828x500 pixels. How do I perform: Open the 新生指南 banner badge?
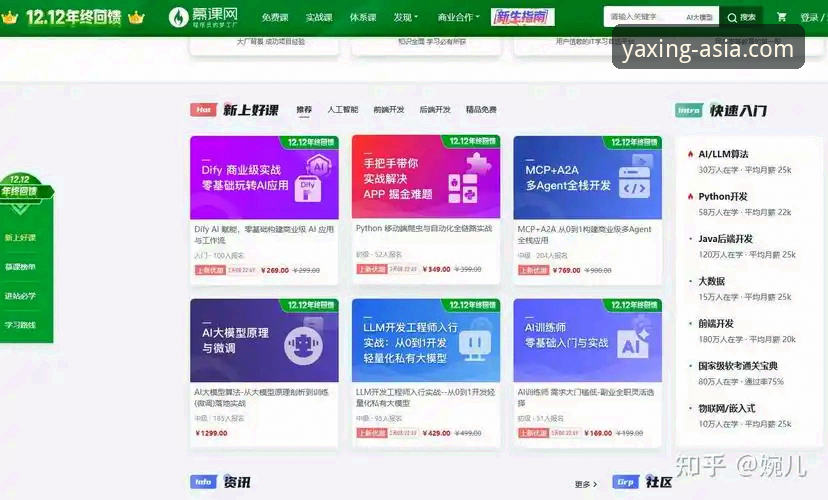point(522,17)
